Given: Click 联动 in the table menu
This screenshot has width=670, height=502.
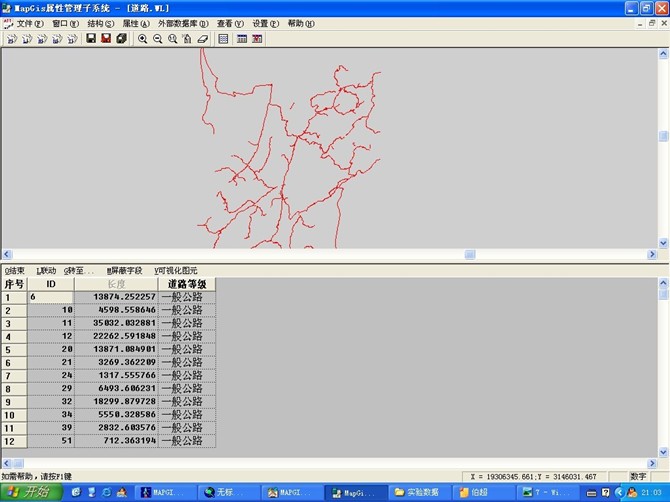Looking at the screenshot, I should pyautogui.click(x=46, y=271).
